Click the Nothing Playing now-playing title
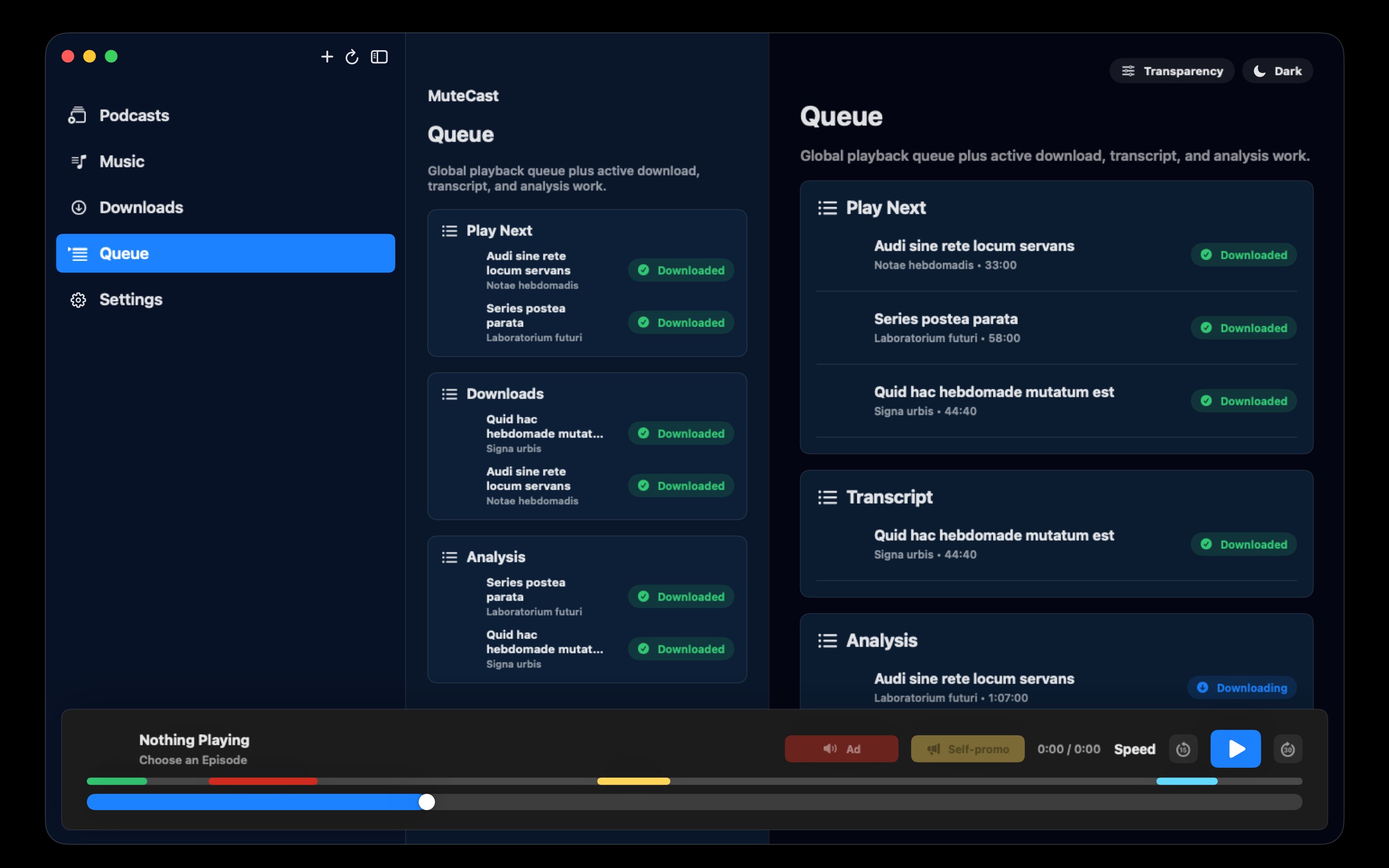 194,740
